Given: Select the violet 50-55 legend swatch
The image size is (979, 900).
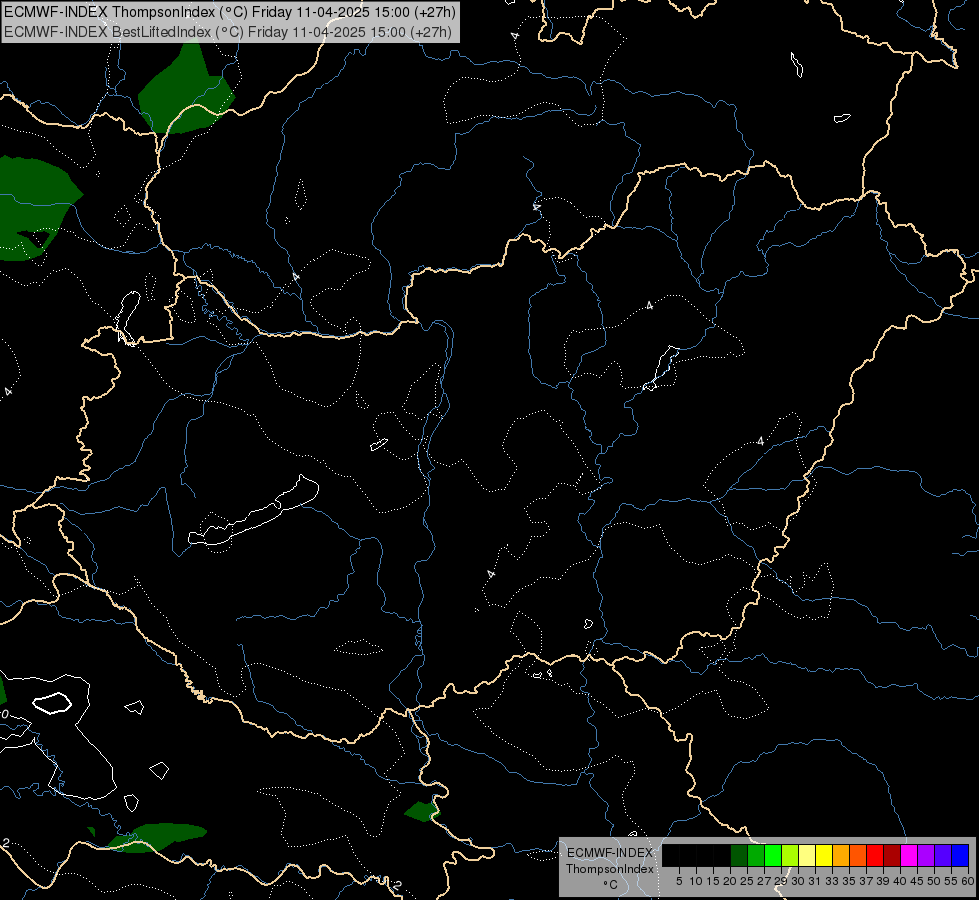Looking at the screenshot, I should [943, 855].
